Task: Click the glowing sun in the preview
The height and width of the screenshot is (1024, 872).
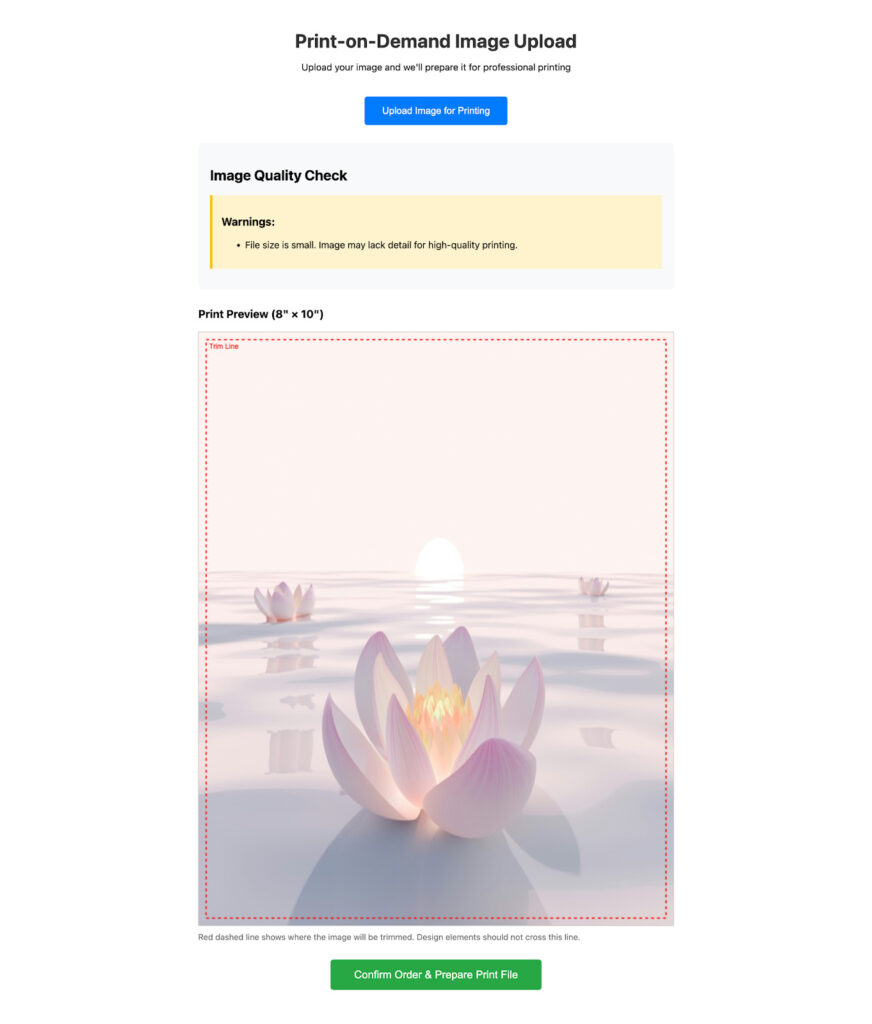Action: point(440,559)
